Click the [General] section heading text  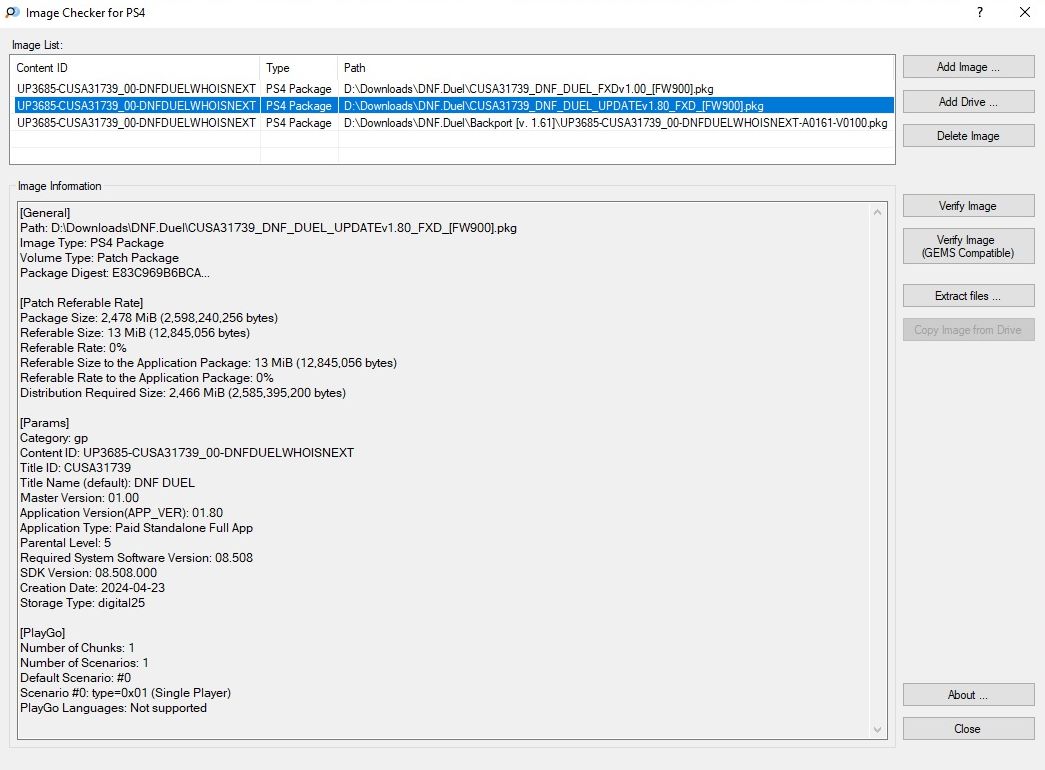click(x=45, y=213)
